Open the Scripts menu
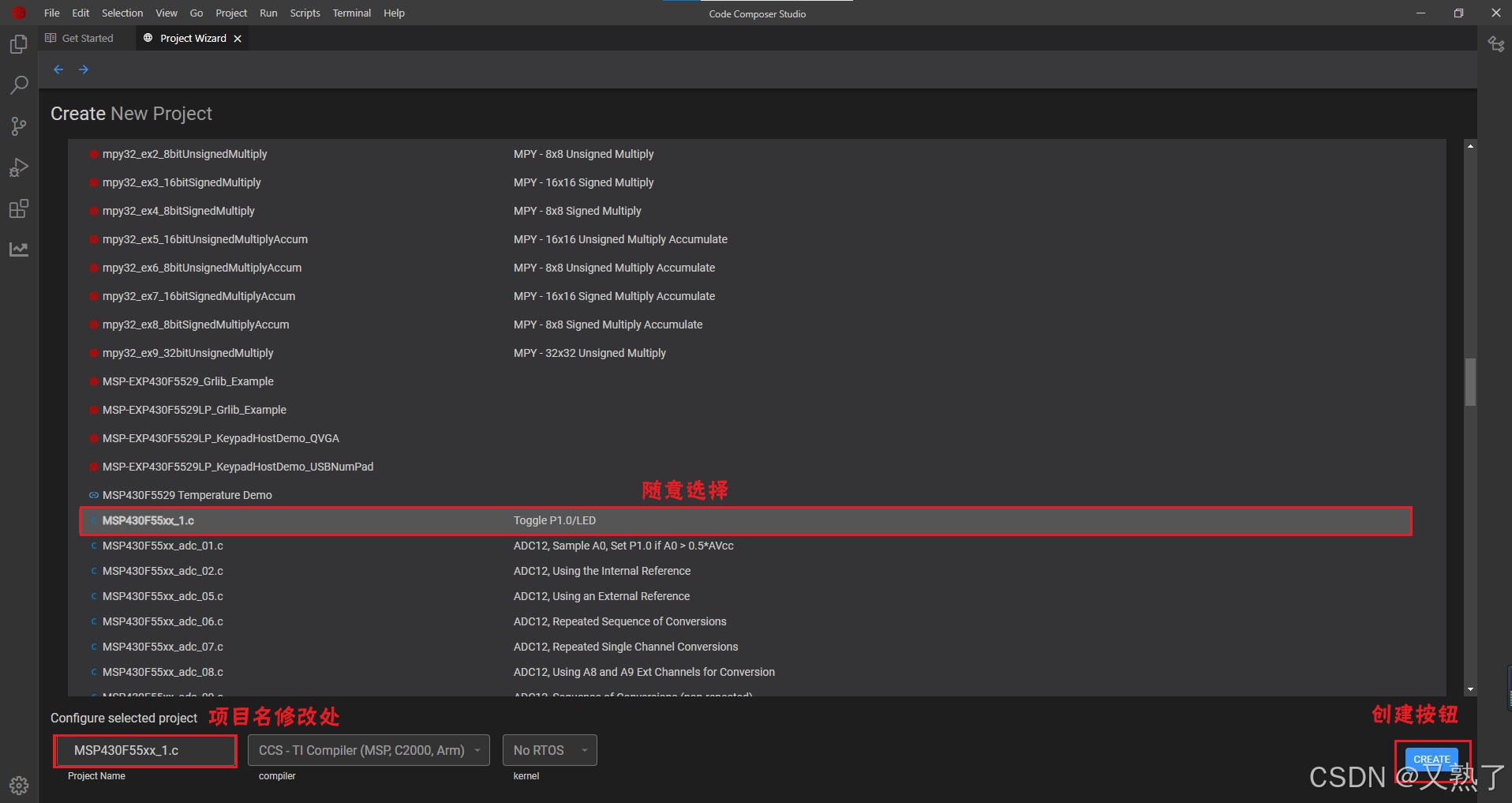The height and width of the screenshot is (803, 1512). (x=305, y=13)
